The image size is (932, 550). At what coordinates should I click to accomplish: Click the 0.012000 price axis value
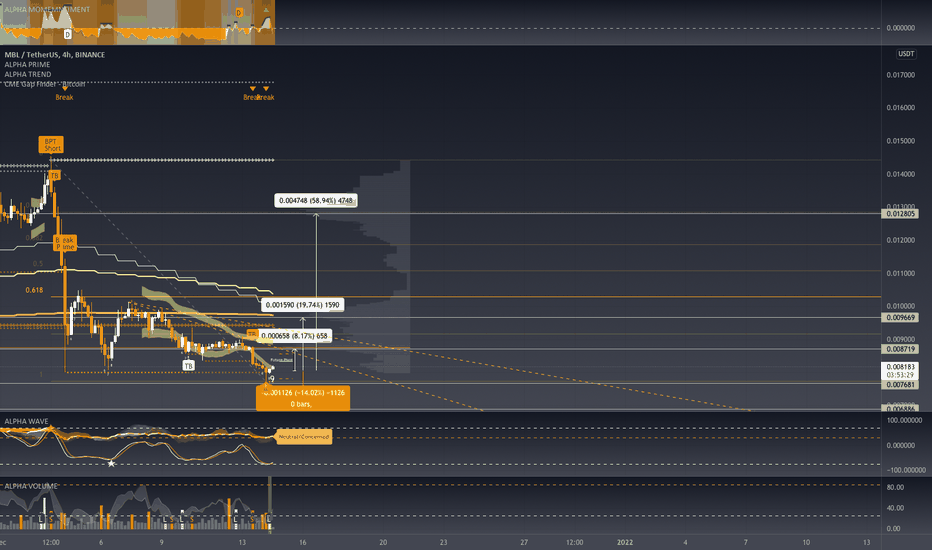tap(900, 240)
